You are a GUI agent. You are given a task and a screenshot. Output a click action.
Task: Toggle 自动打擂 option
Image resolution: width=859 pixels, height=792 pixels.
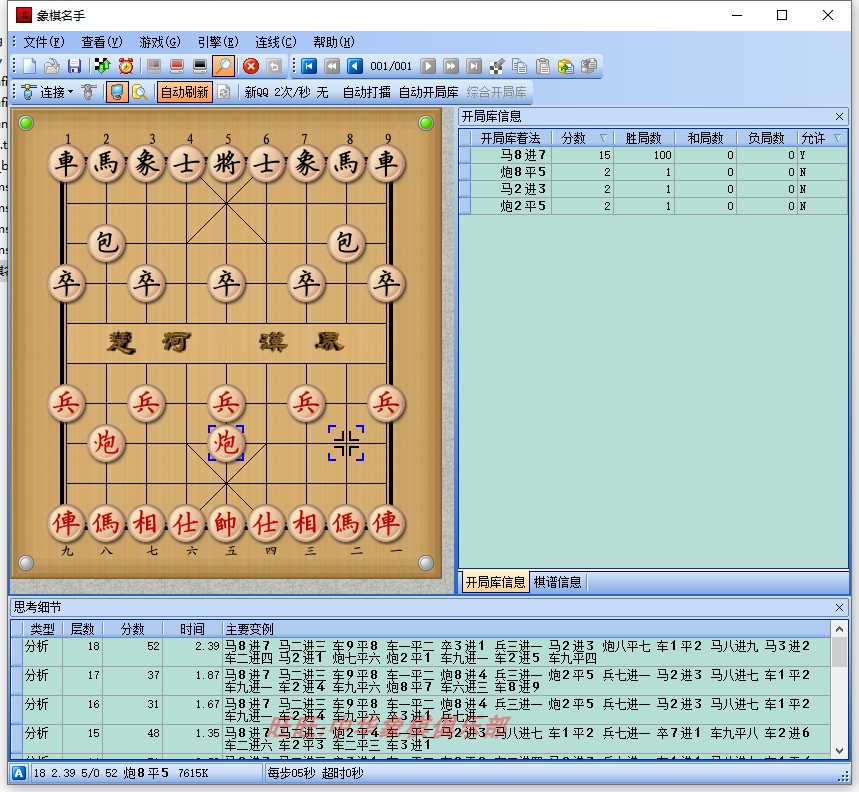366,92
